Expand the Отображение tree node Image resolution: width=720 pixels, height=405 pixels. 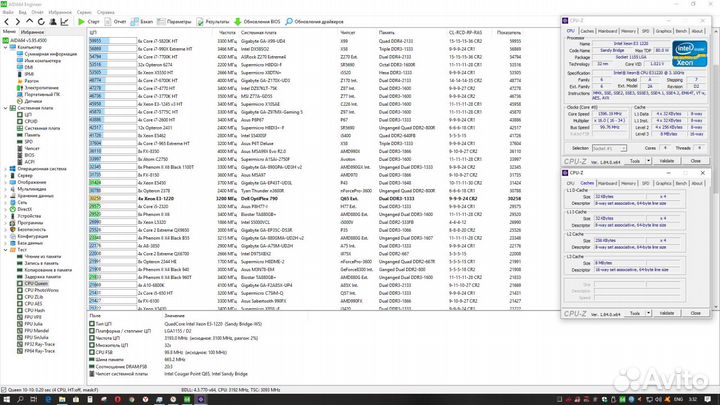[6, 182]
